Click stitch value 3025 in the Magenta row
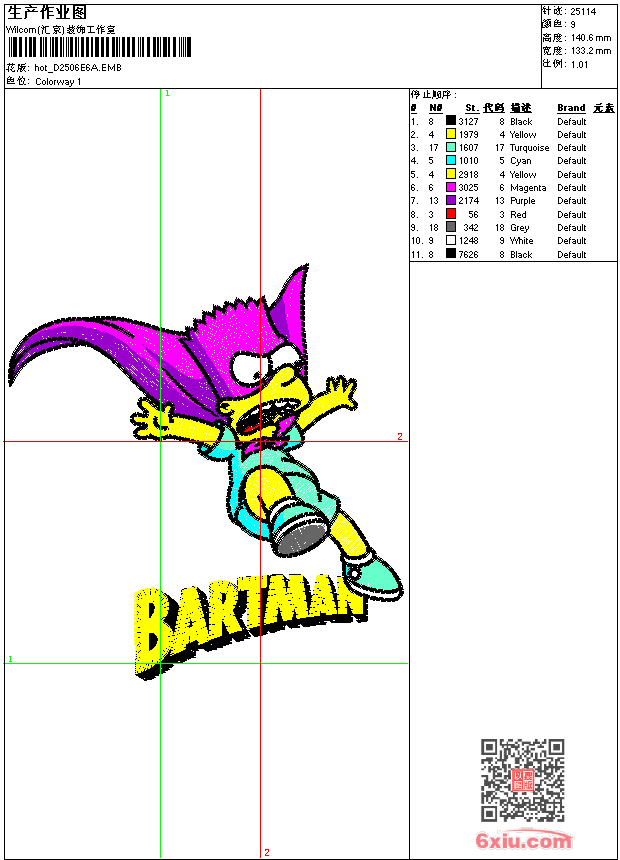 click(469, 188)
